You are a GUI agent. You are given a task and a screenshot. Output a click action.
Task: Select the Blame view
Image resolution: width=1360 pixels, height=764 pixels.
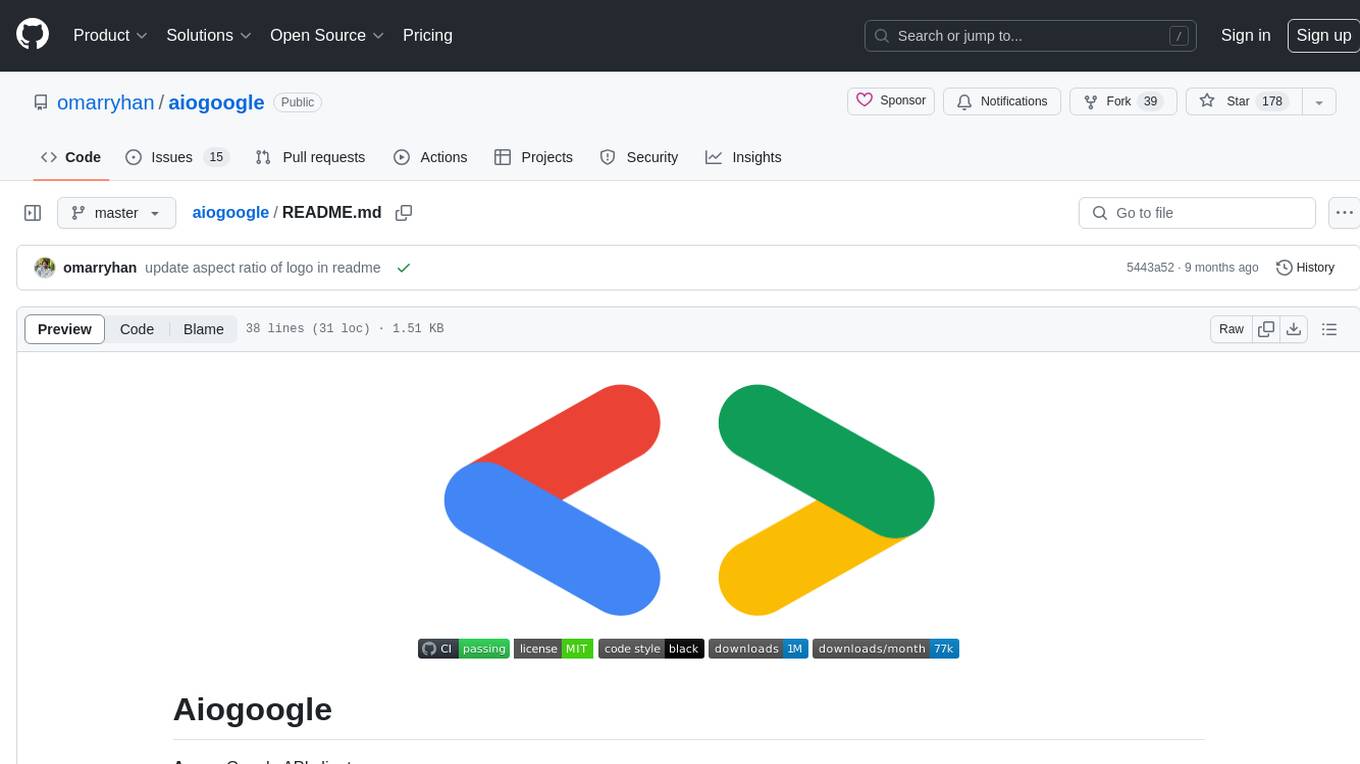203,329
